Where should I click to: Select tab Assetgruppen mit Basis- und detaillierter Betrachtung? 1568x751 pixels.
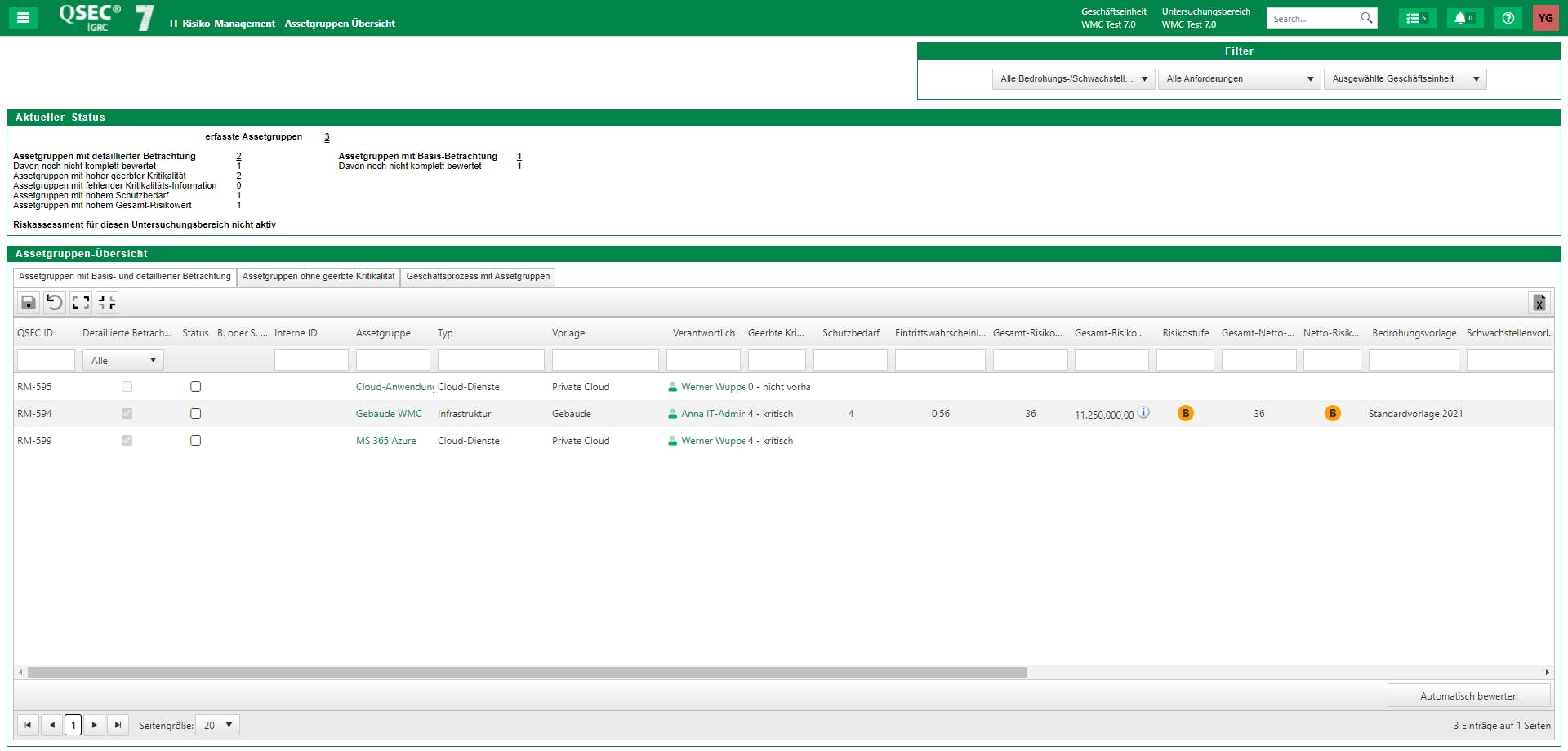click(125, 277)
